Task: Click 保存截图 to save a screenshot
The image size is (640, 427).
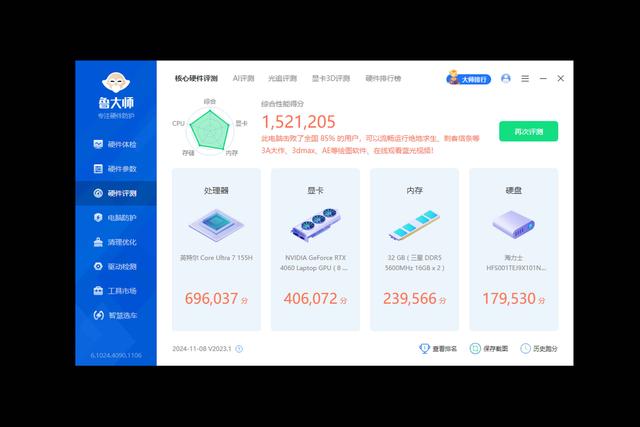Action: coord(489,349)
